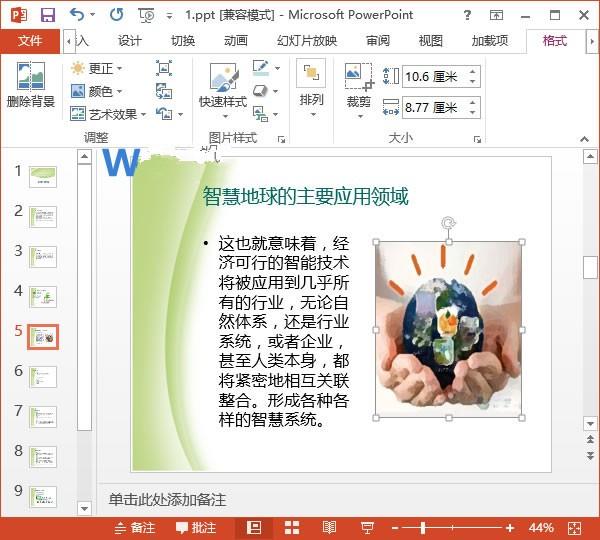Open 图片样式 dialog launcher
This screenshot has width=600, height=540.
pyautogui.click(x=282, y=139)
